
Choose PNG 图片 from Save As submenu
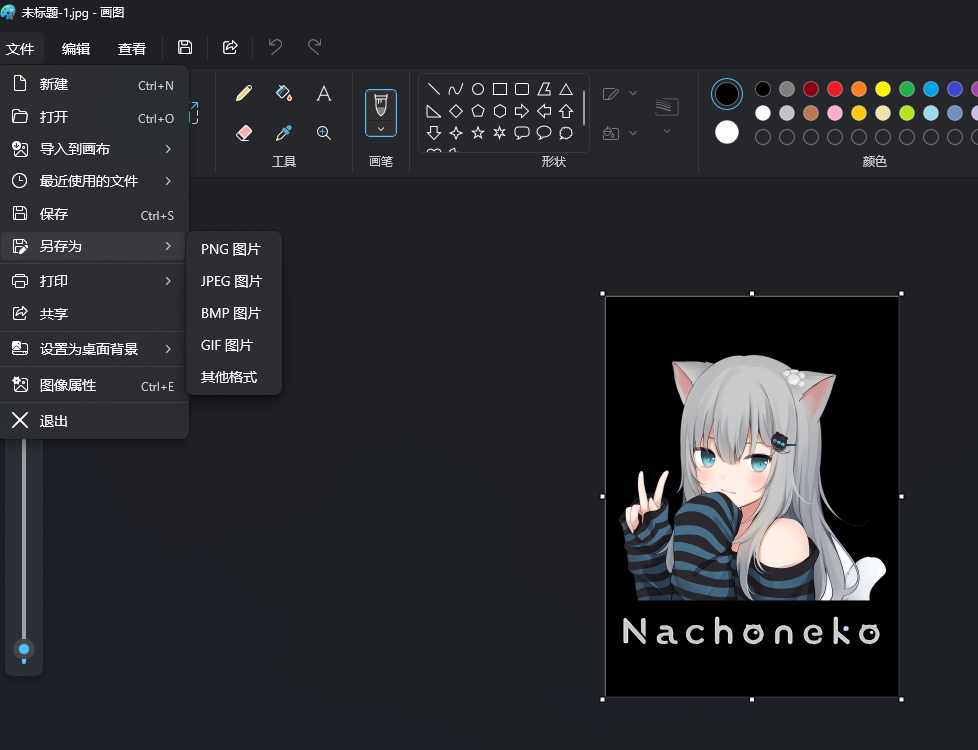click(x=231, y=249)
